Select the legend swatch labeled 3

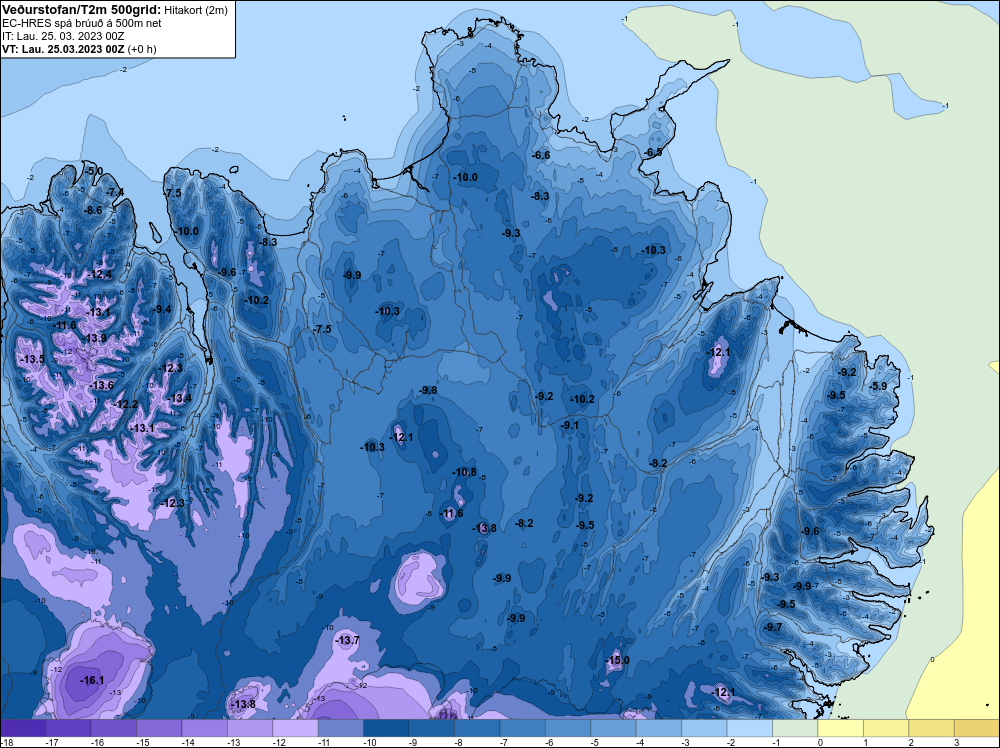[x=977, y=728]
